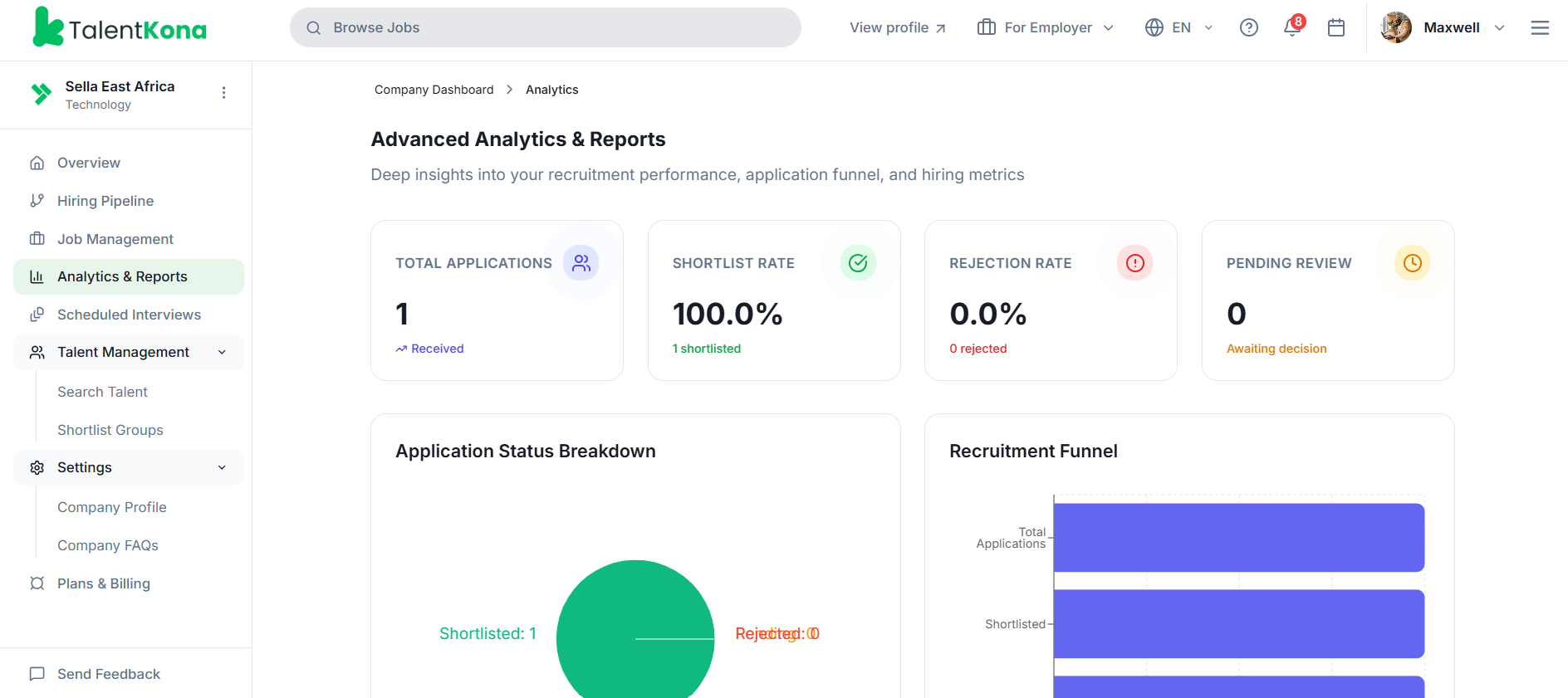The height and width of the screenshot is (698, 1568).
Task: Open the EN language dropdown
Action: pyautogui.click(x=1179, y=27)
